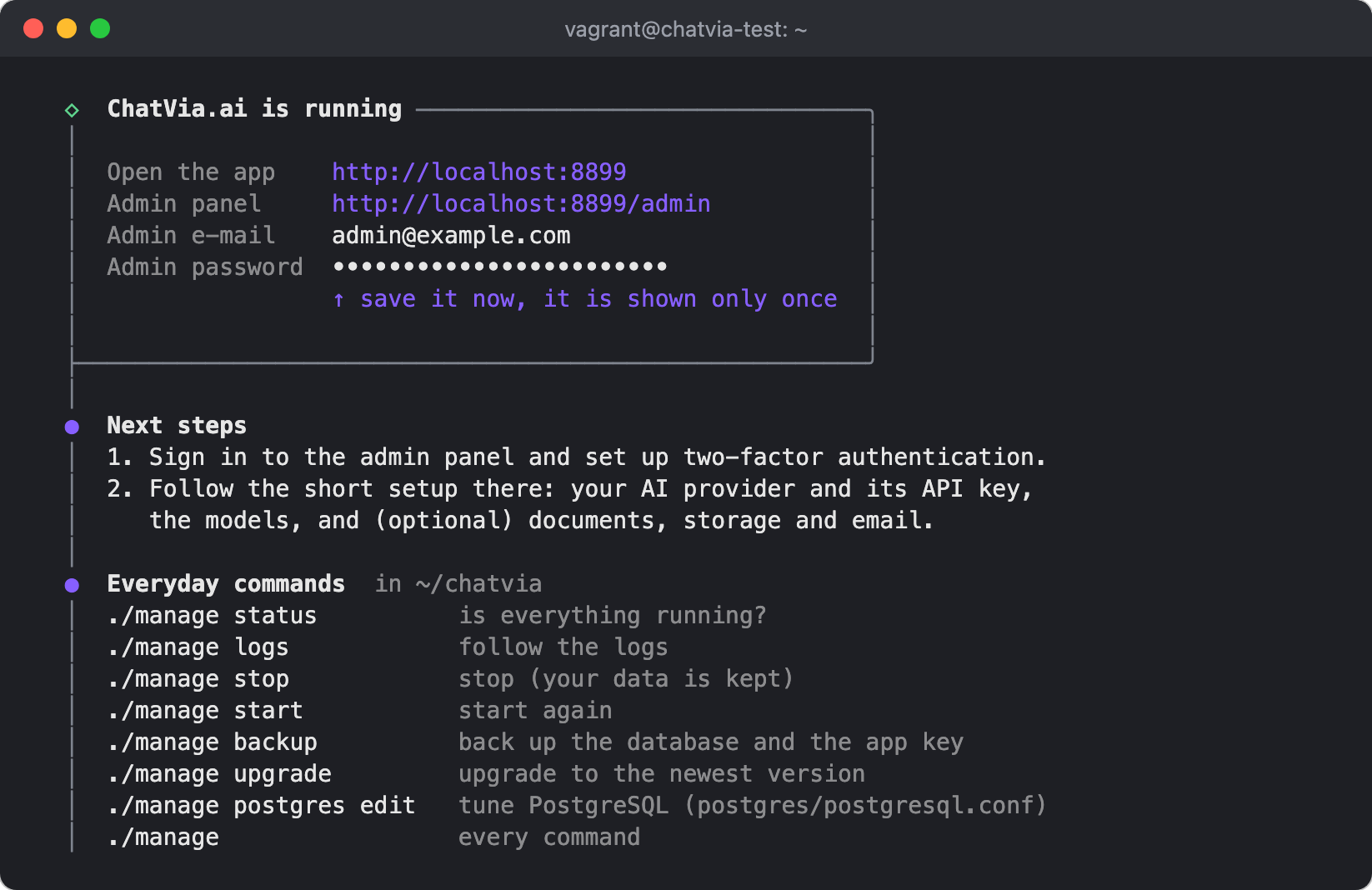Screen dimensions: 1372x890
Task: Click the yellow minimize window button
Action: [x=67, y=28]
